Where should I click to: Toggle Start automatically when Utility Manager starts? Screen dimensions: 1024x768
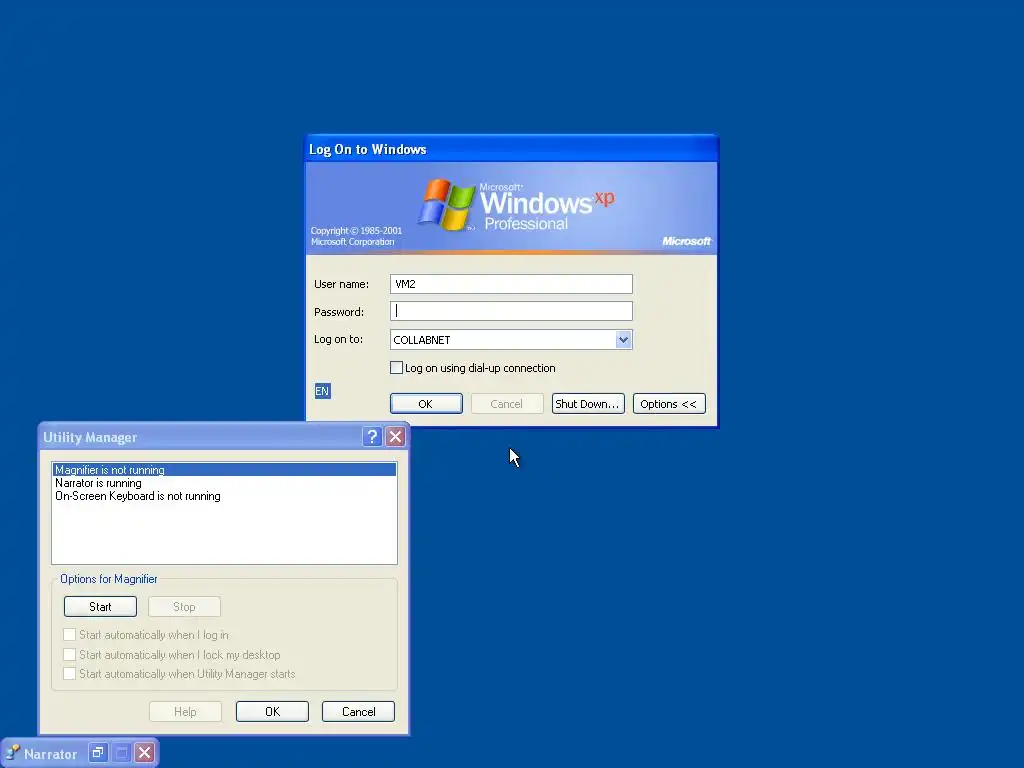pos(69,673)
